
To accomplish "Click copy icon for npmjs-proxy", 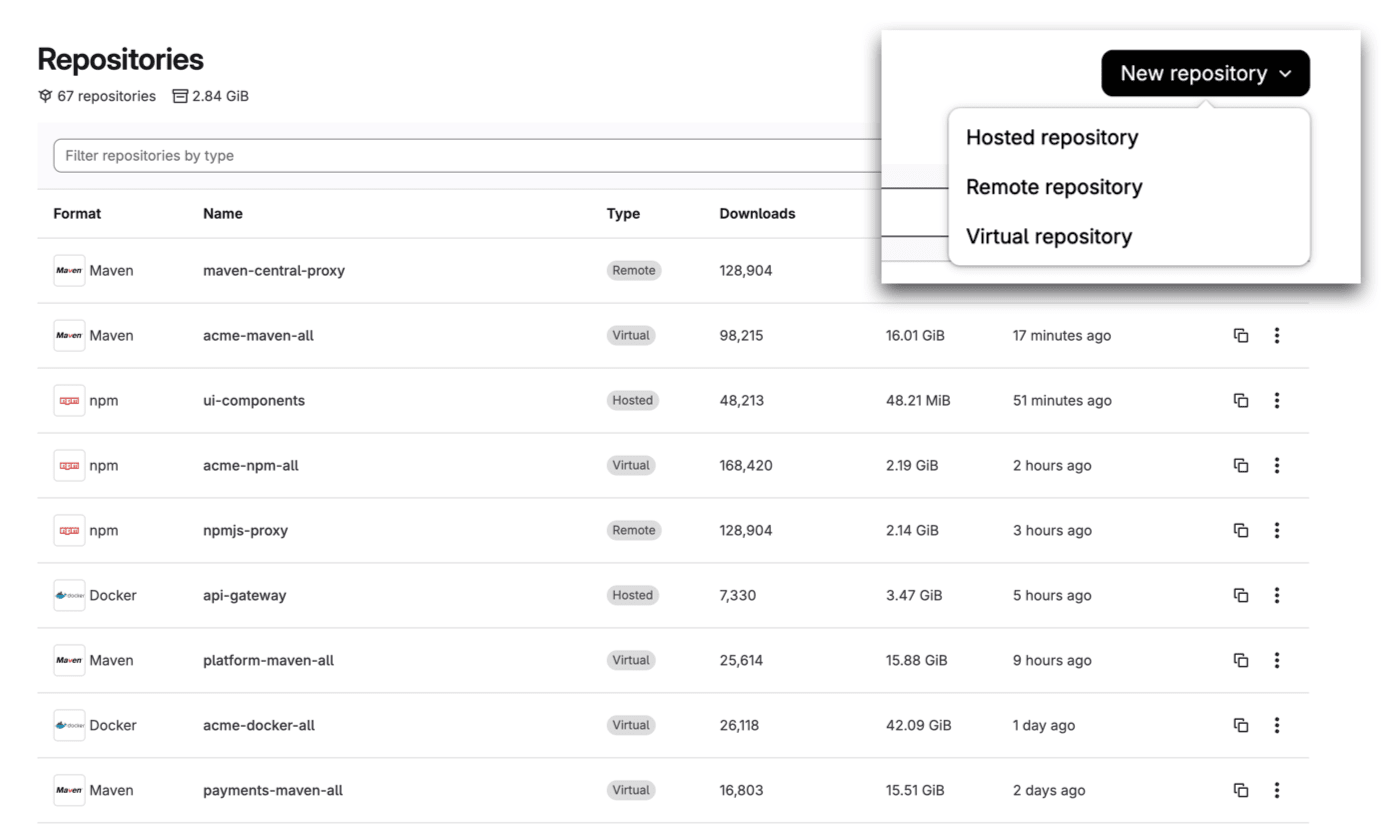I will pos(1241,531).
